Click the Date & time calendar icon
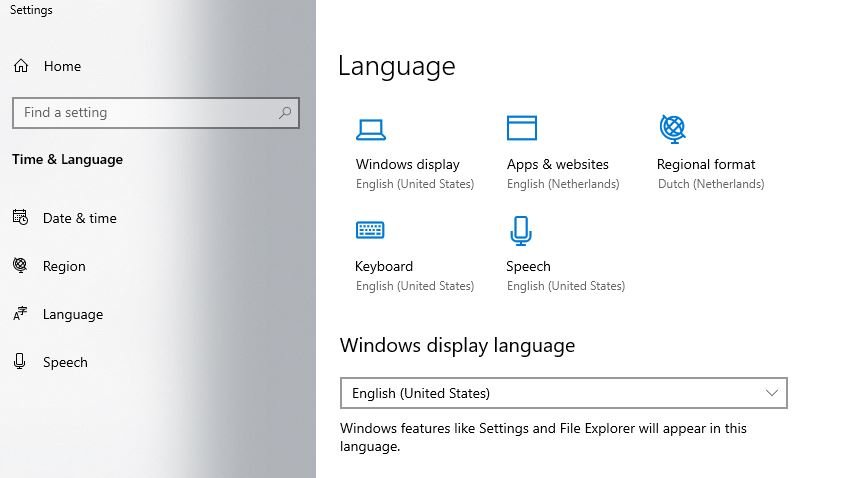 click(x=20, y=218)
